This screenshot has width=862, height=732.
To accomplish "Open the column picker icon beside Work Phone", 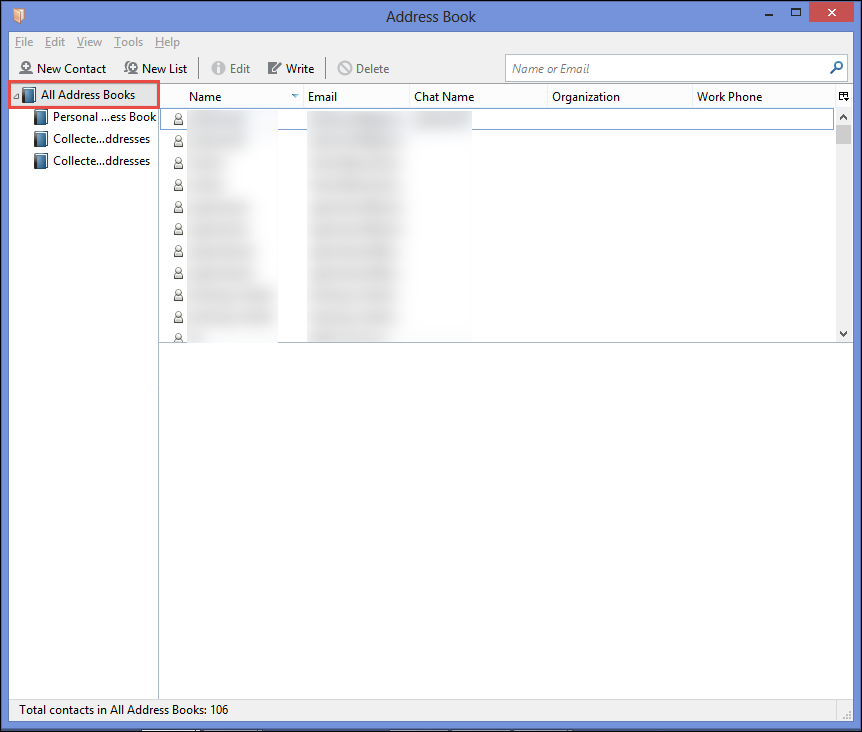I will pyautogui.click(x=843, y=97).
